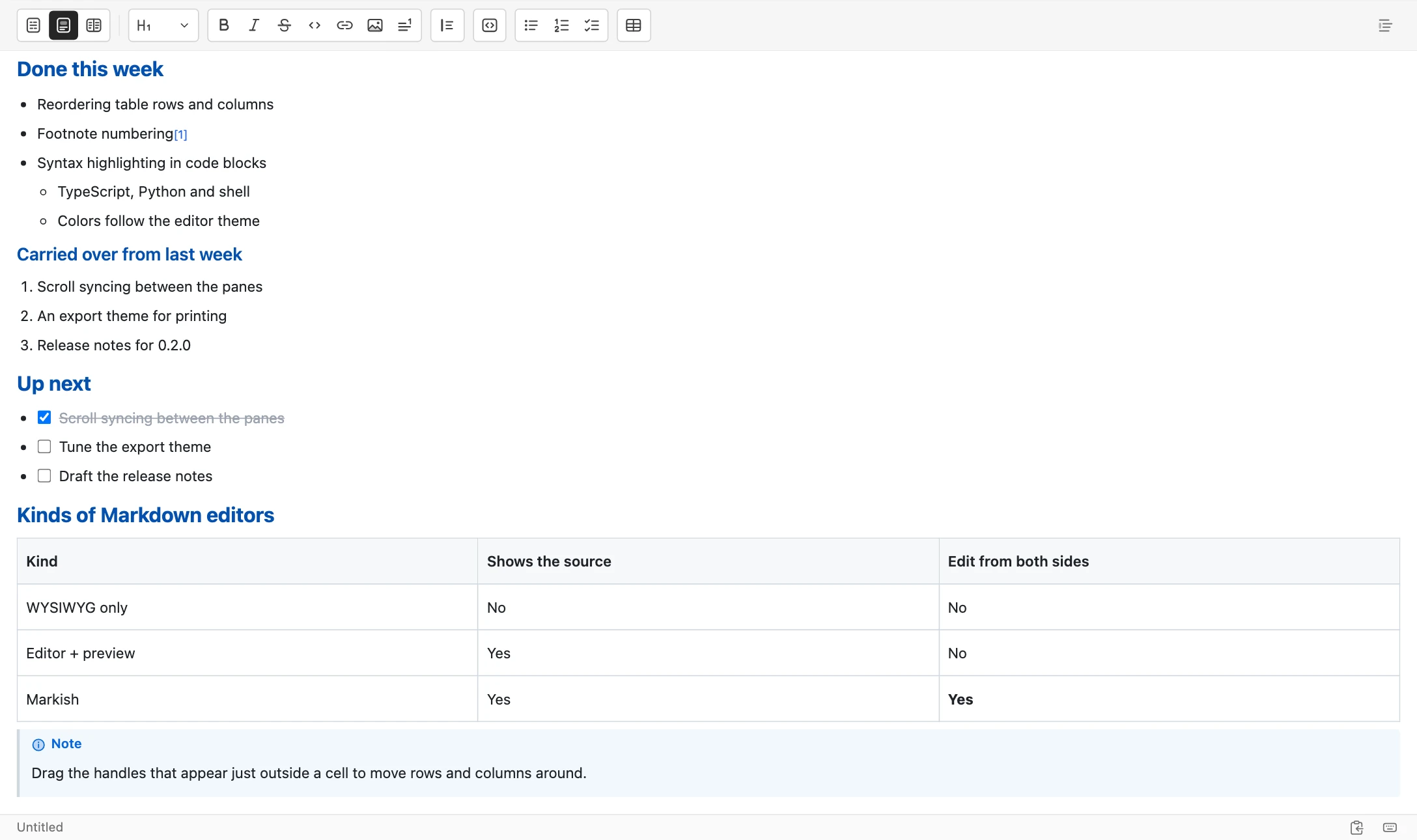Apply bold formatting from the toolbar
The image size is (1417, 840).
(x=223, y=25)
